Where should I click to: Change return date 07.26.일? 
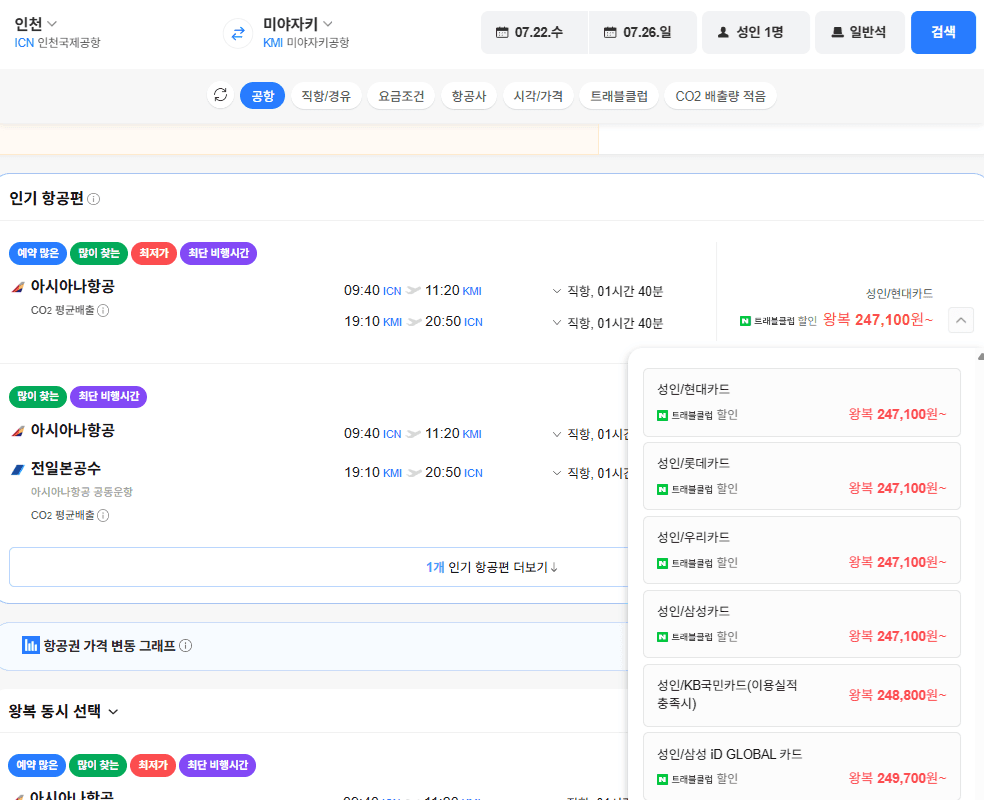[643, 32]
